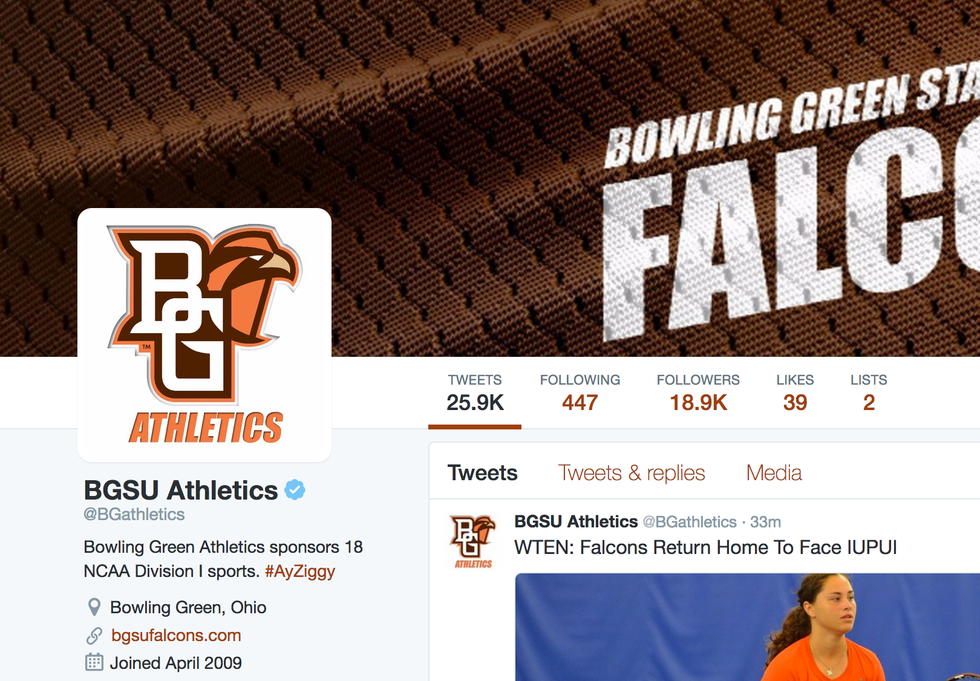View the Following list (447)
Image resolution: width=980 pixels, height=681 pixels.
point(580,392)
